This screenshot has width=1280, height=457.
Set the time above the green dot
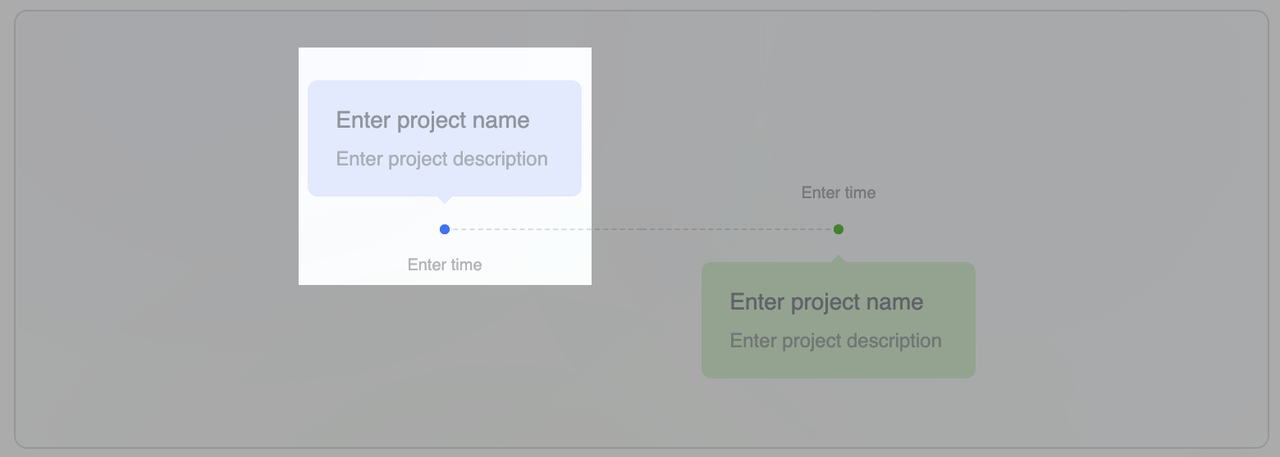coord(838,193)
